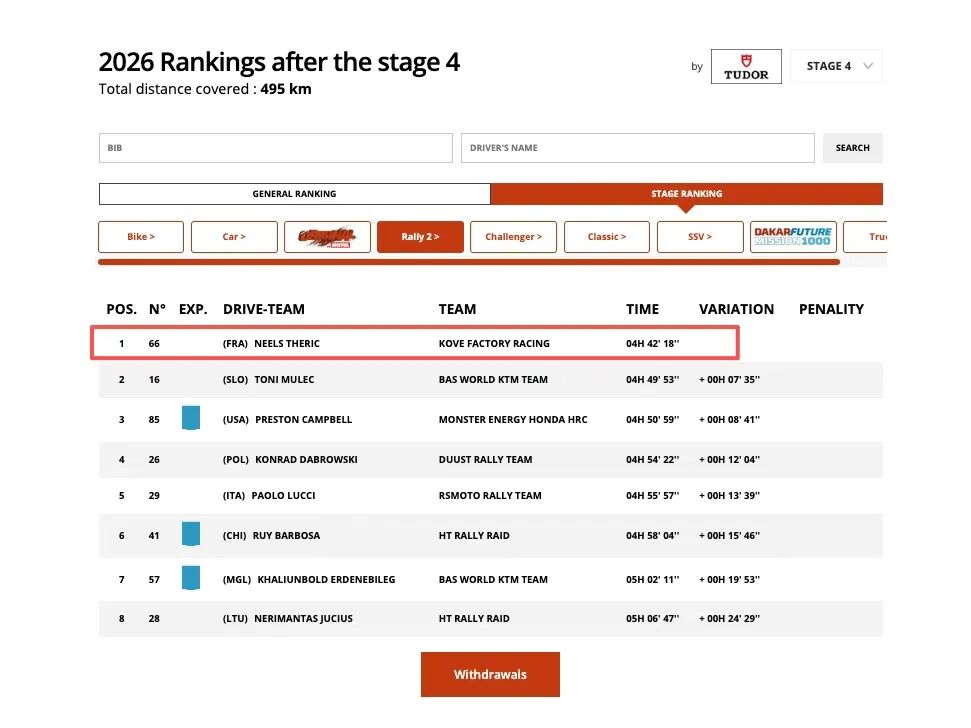Image resolution: width=971 pixels, height=728 pixels.
Task: Focus the BIB input field
Action: click(275, 148)
